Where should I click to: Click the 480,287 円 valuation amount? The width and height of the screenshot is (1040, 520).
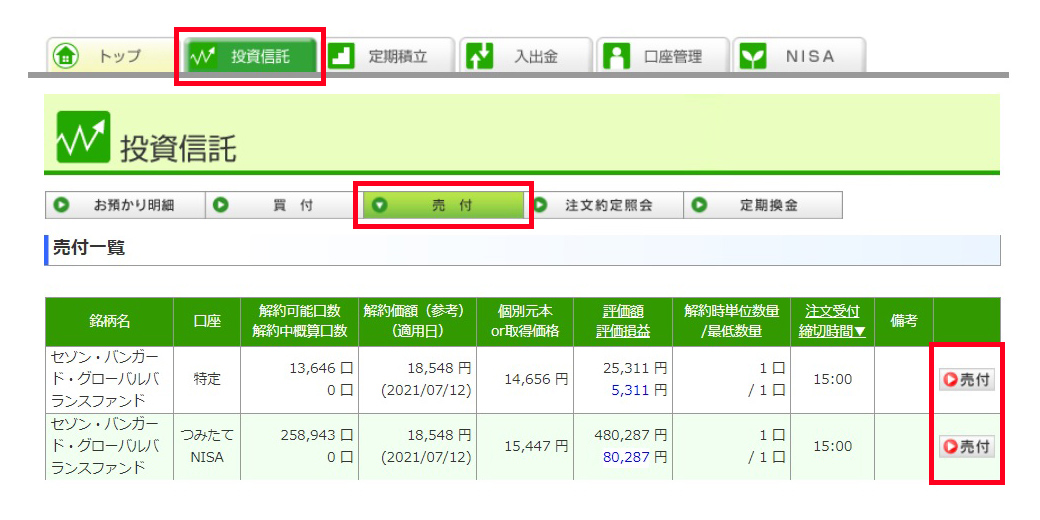pos(631,436)
